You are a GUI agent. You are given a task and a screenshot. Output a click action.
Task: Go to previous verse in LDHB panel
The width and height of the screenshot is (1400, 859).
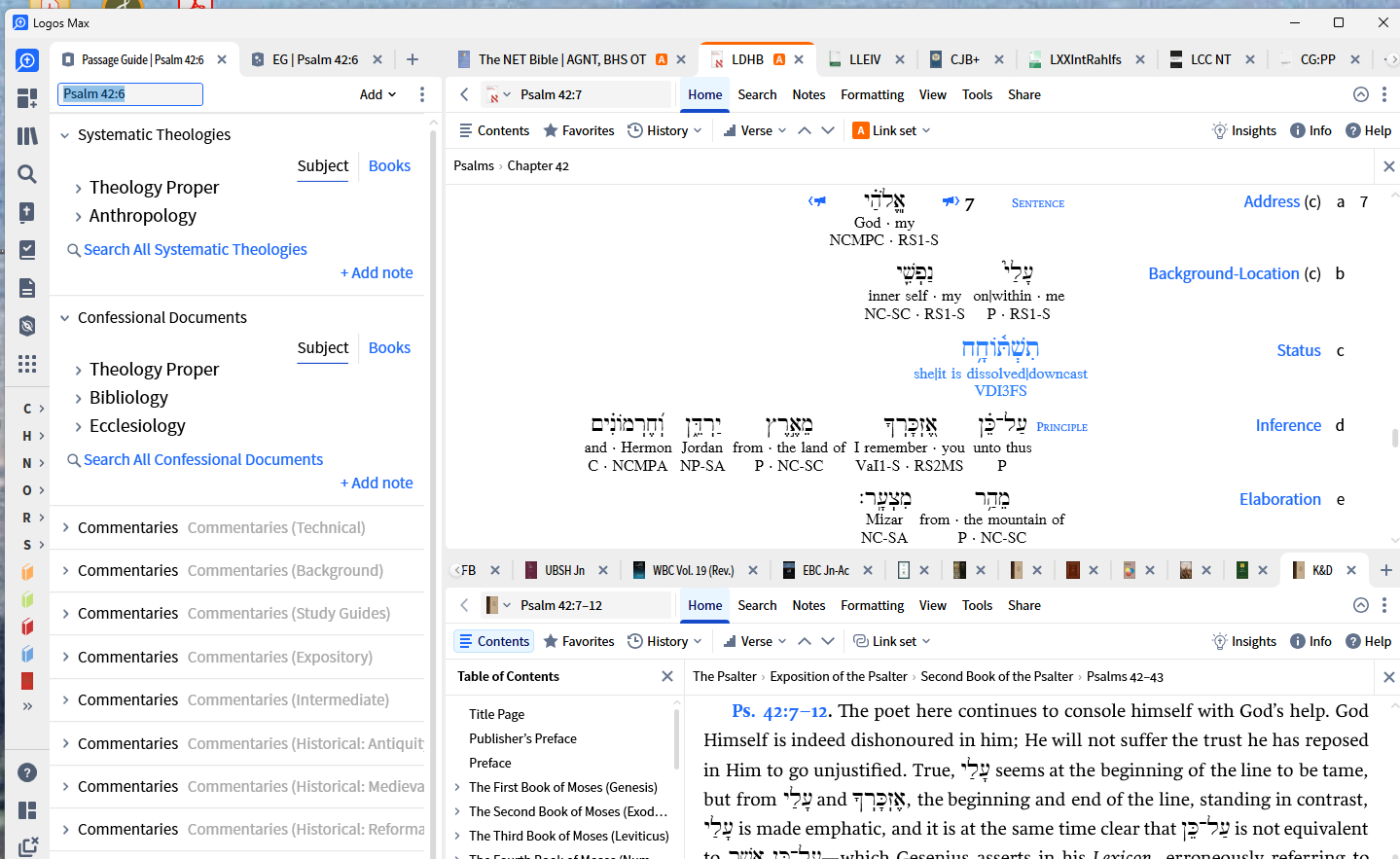tap(805, 131)
